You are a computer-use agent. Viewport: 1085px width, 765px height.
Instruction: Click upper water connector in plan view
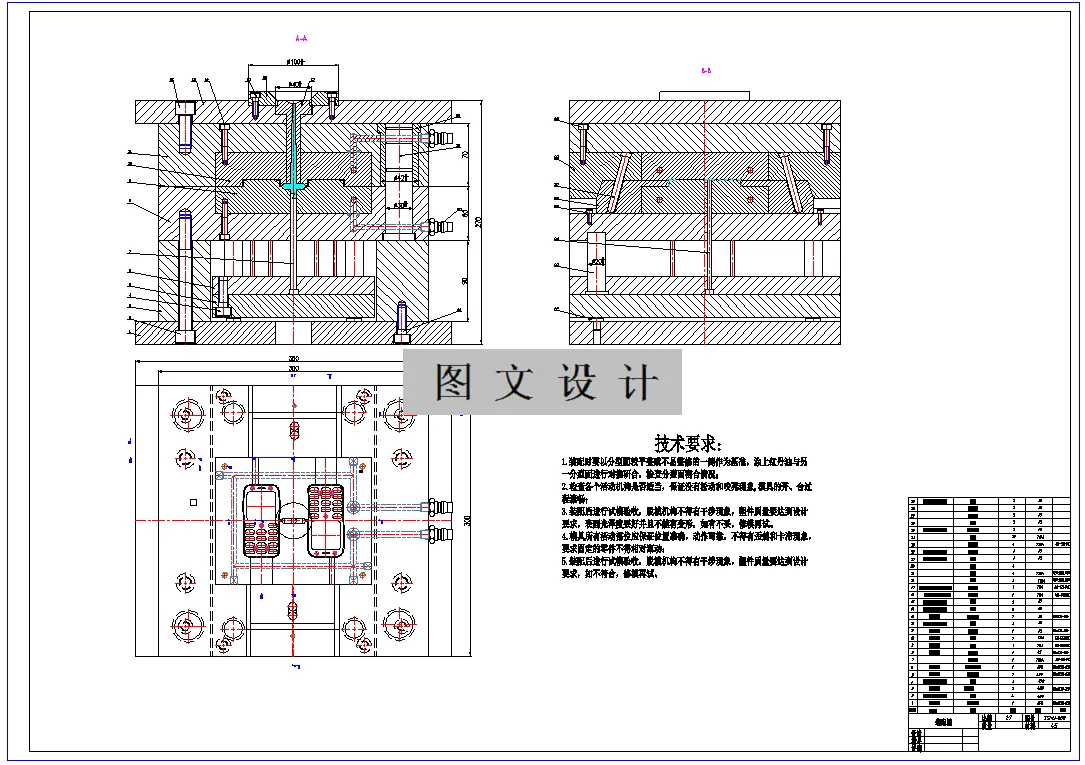[x=439, y=507]
